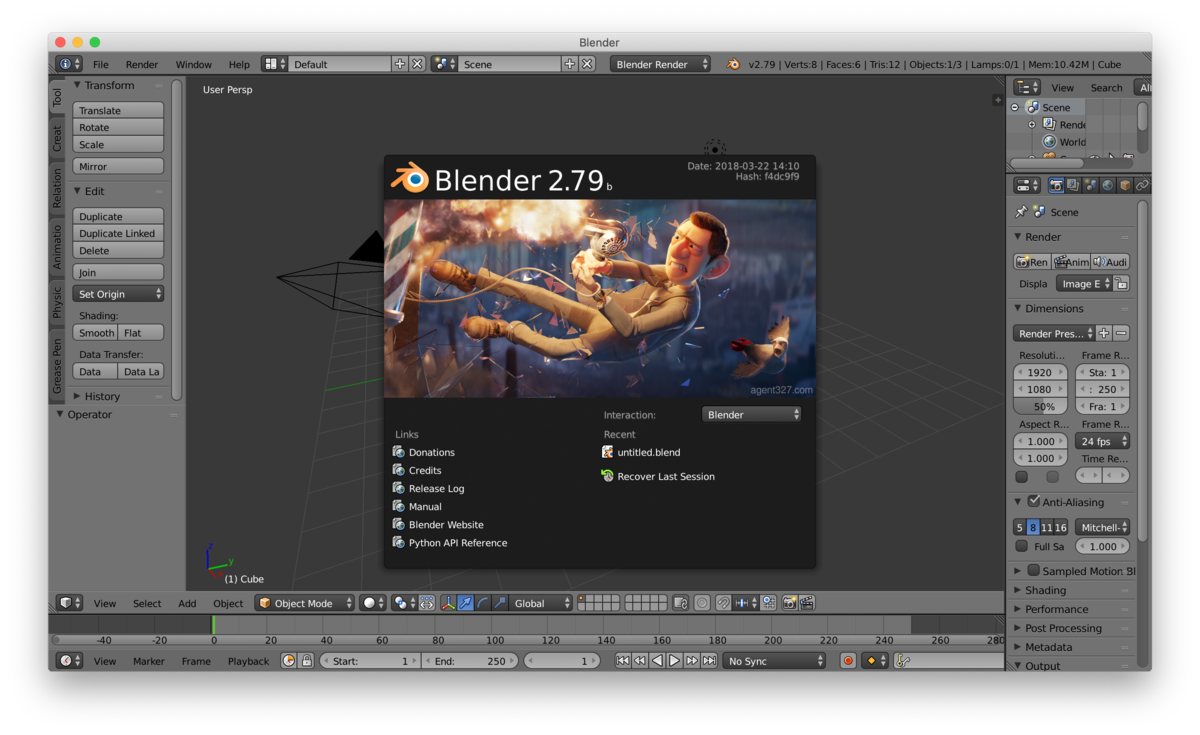Click the anti-aliasing filter size 1.000 slider
This screenshot has width=1200, height=735.
pyautogui.click(x=1103, y=546)
